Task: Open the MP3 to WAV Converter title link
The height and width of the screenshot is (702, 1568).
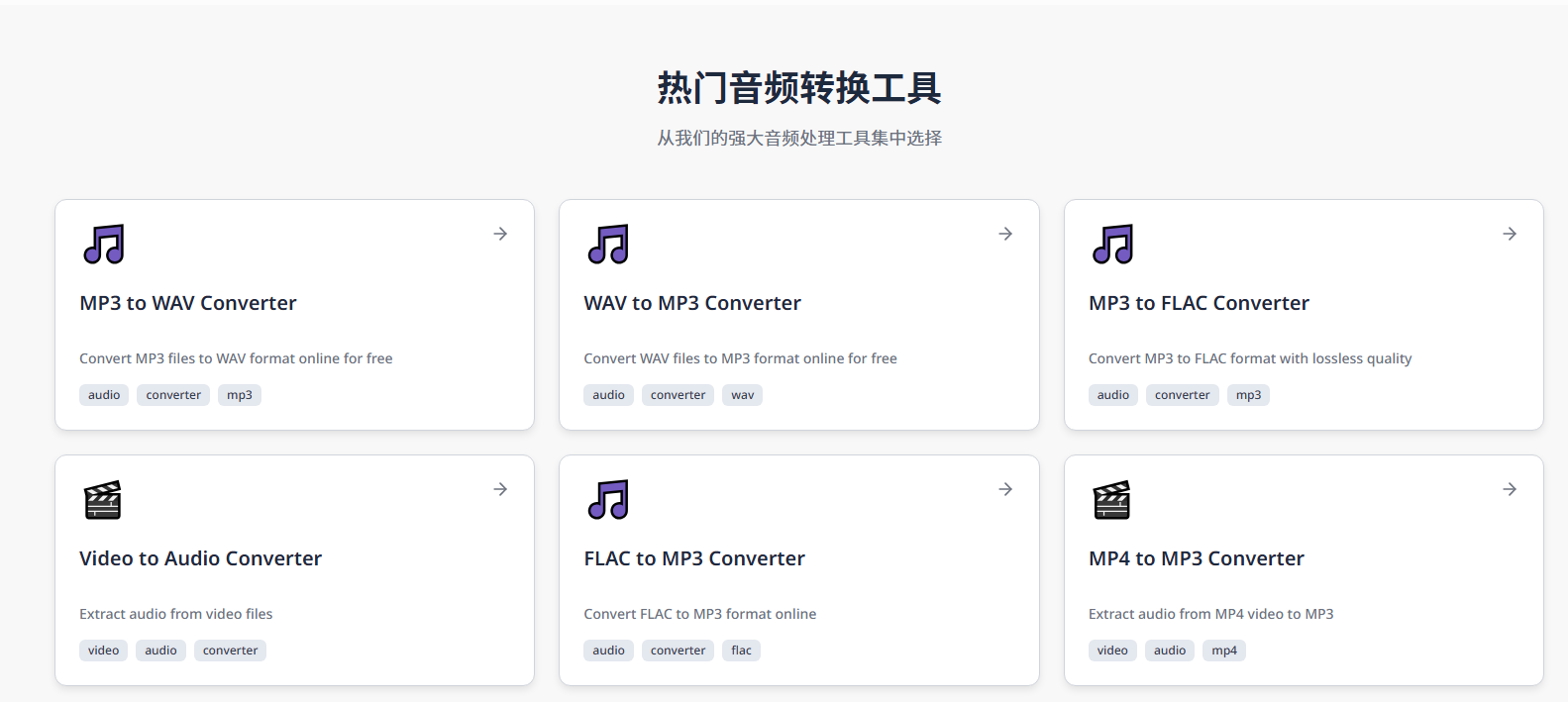Action: click(188, 303)
